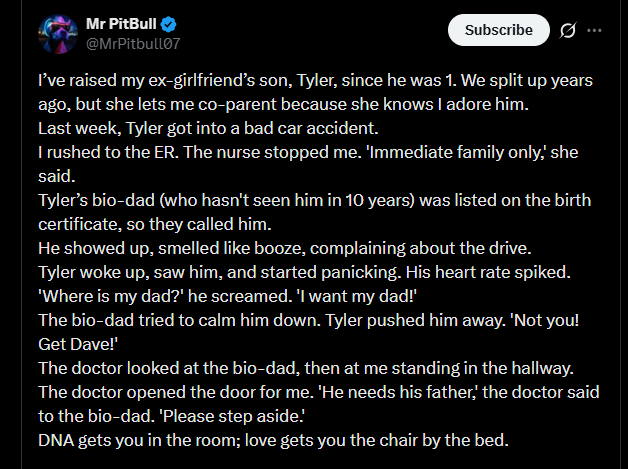Click the Grok slash-circle icon
This screenshot has height=469, width=628.
[568, 30]
